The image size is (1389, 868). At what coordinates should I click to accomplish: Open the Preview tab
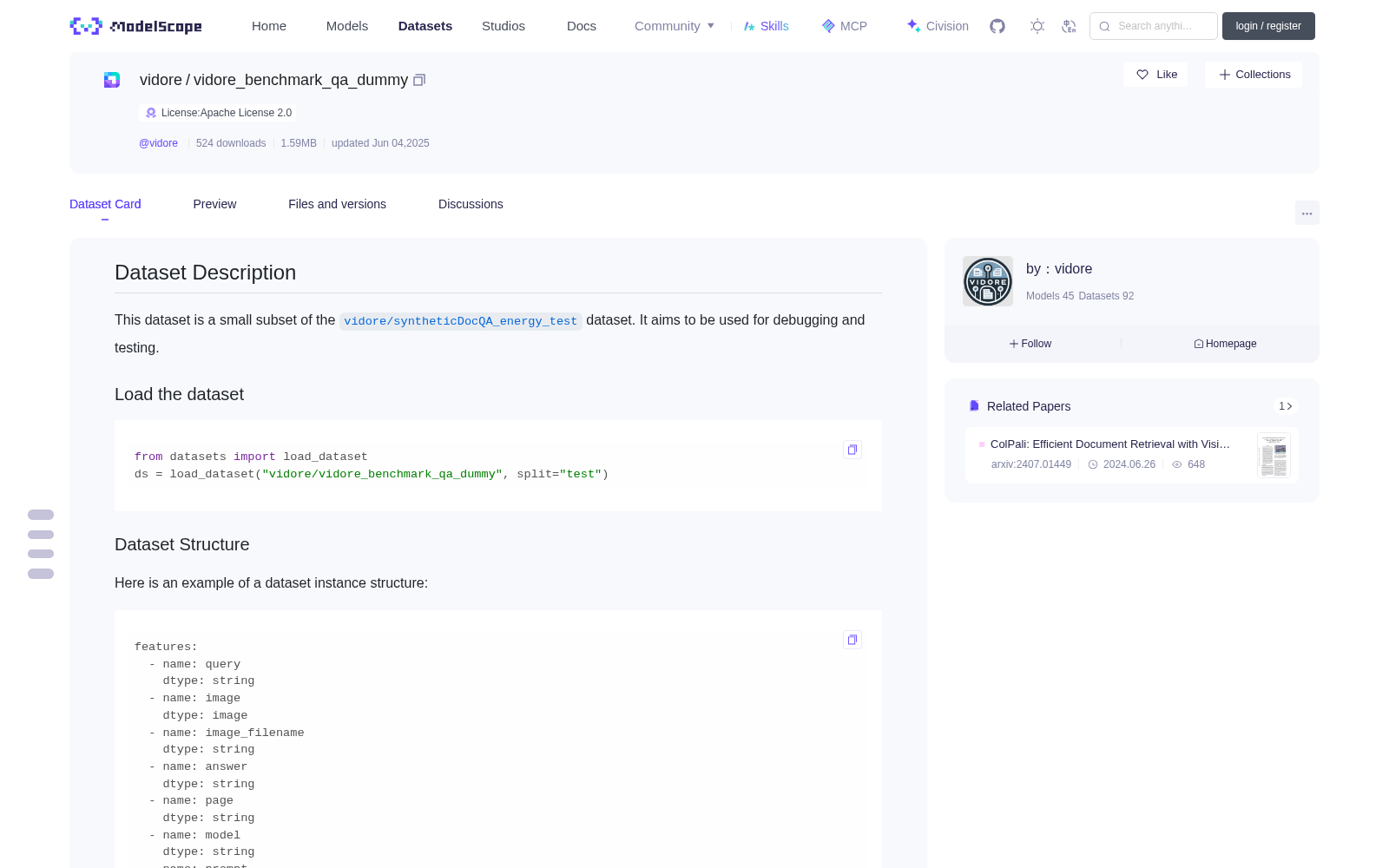pos(214,204)
